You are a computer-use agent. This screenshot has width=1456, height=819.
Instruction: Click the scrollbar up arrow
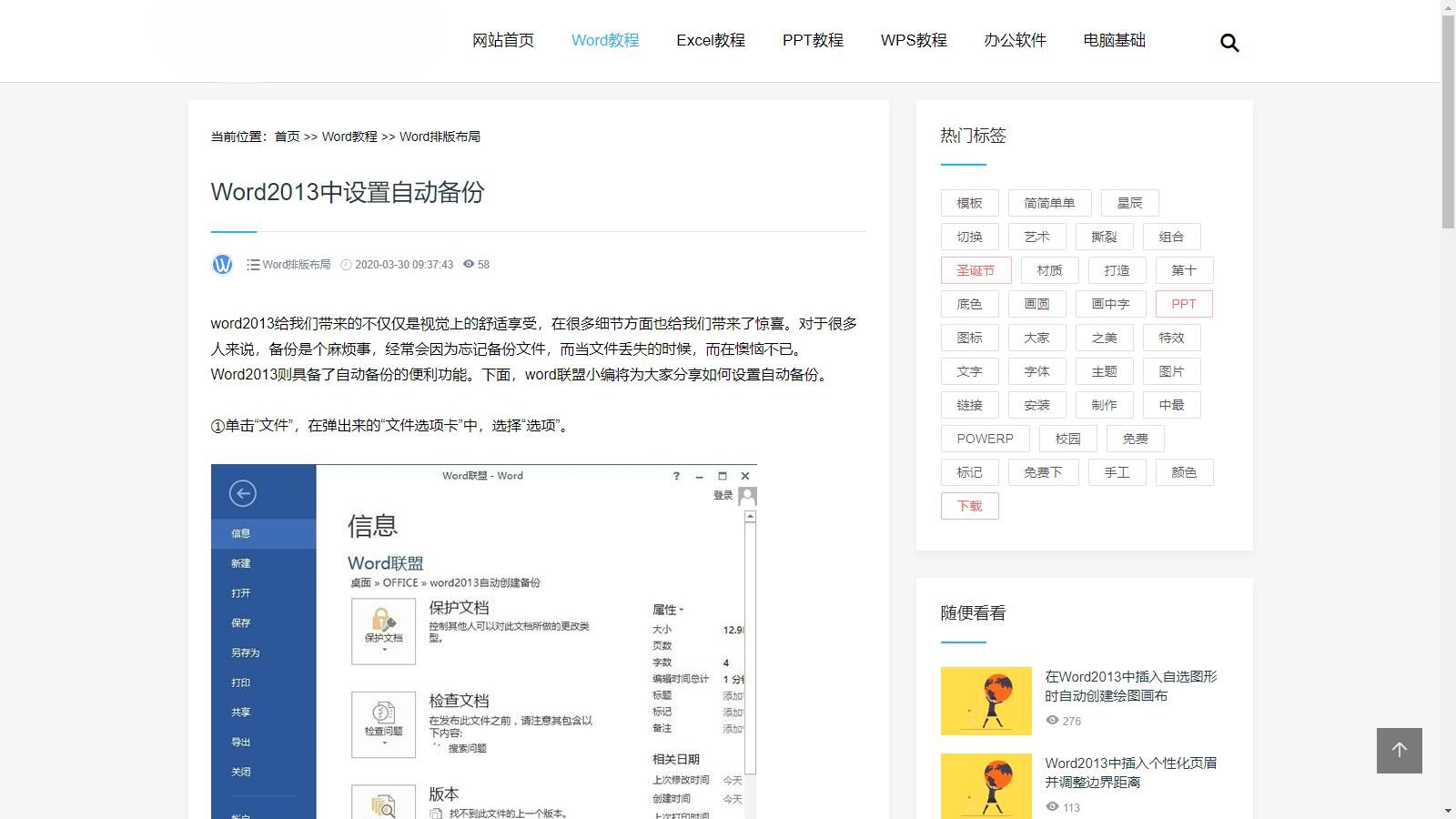click(1448, 7)
